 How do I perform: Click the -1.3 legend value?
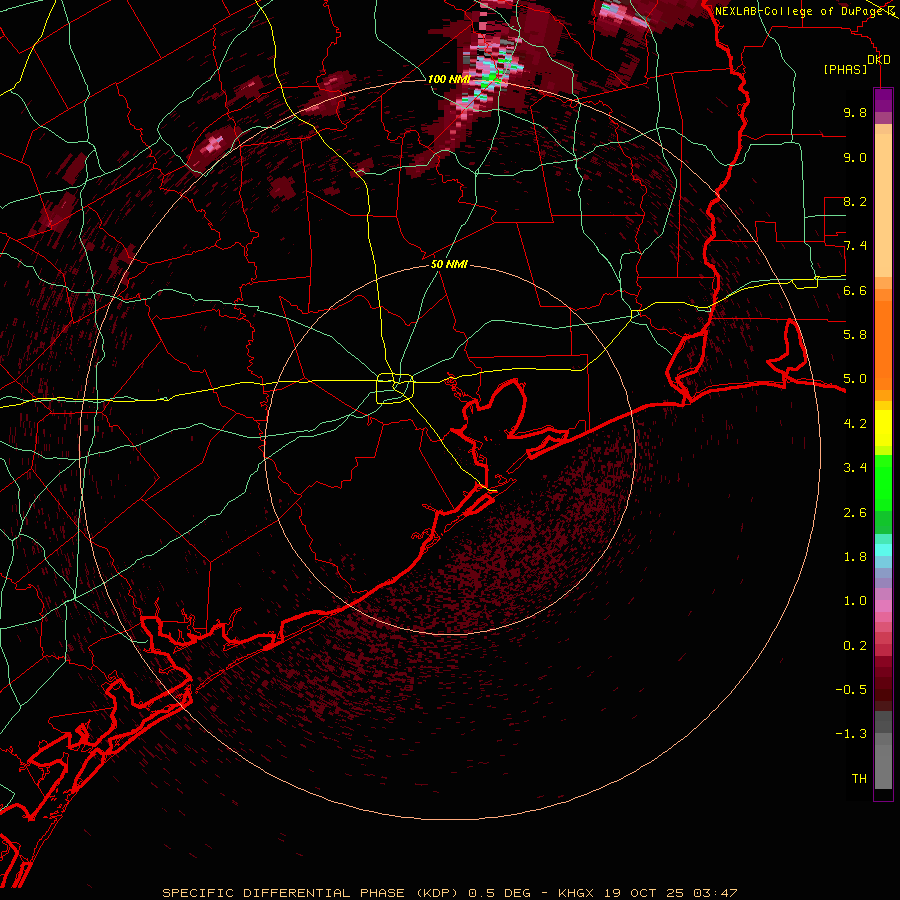tap(851, 734)
